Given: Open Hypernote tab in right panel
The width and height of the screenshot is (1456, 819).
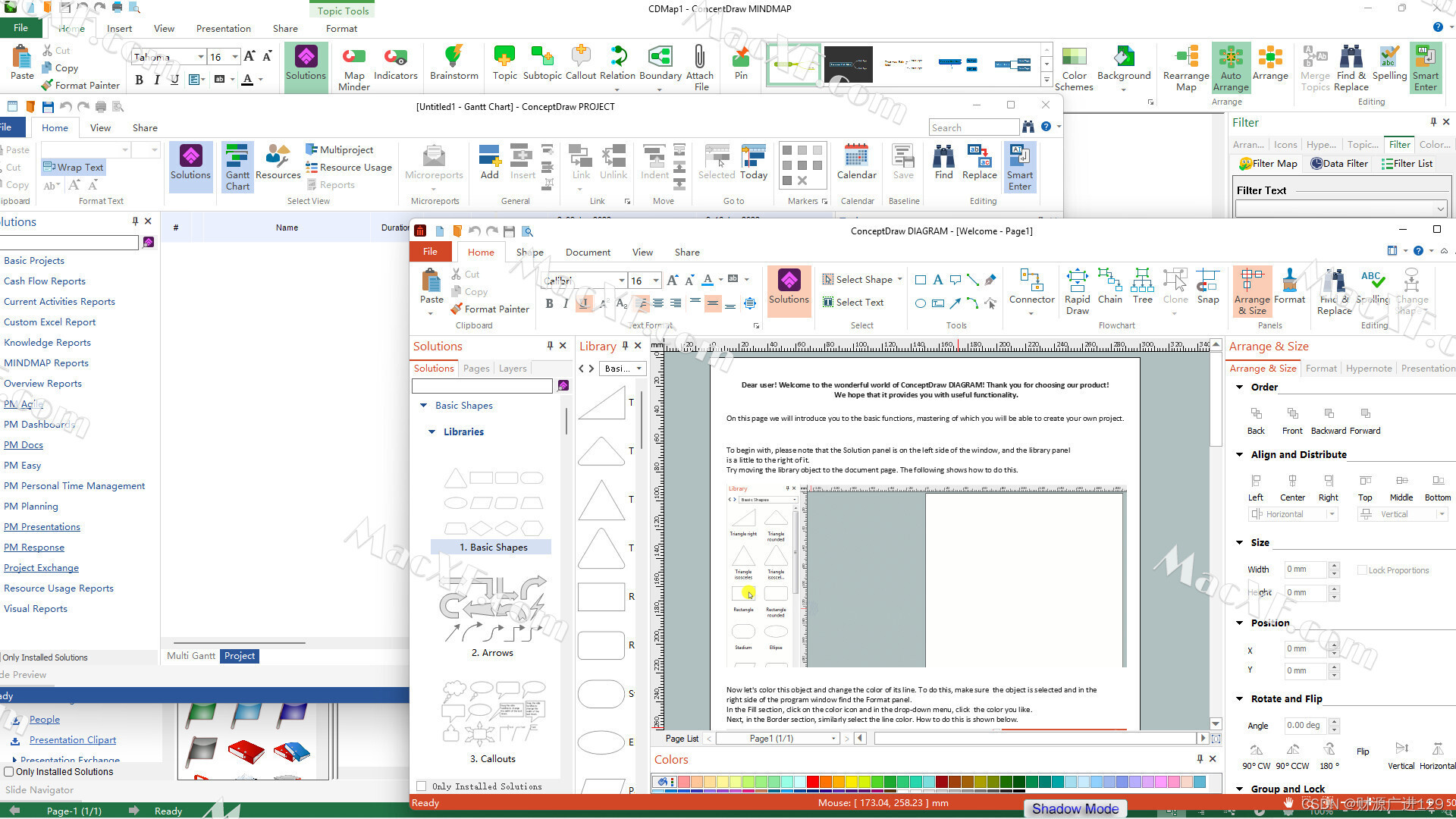Looking at the screenshot, I should coord(1369,369).
